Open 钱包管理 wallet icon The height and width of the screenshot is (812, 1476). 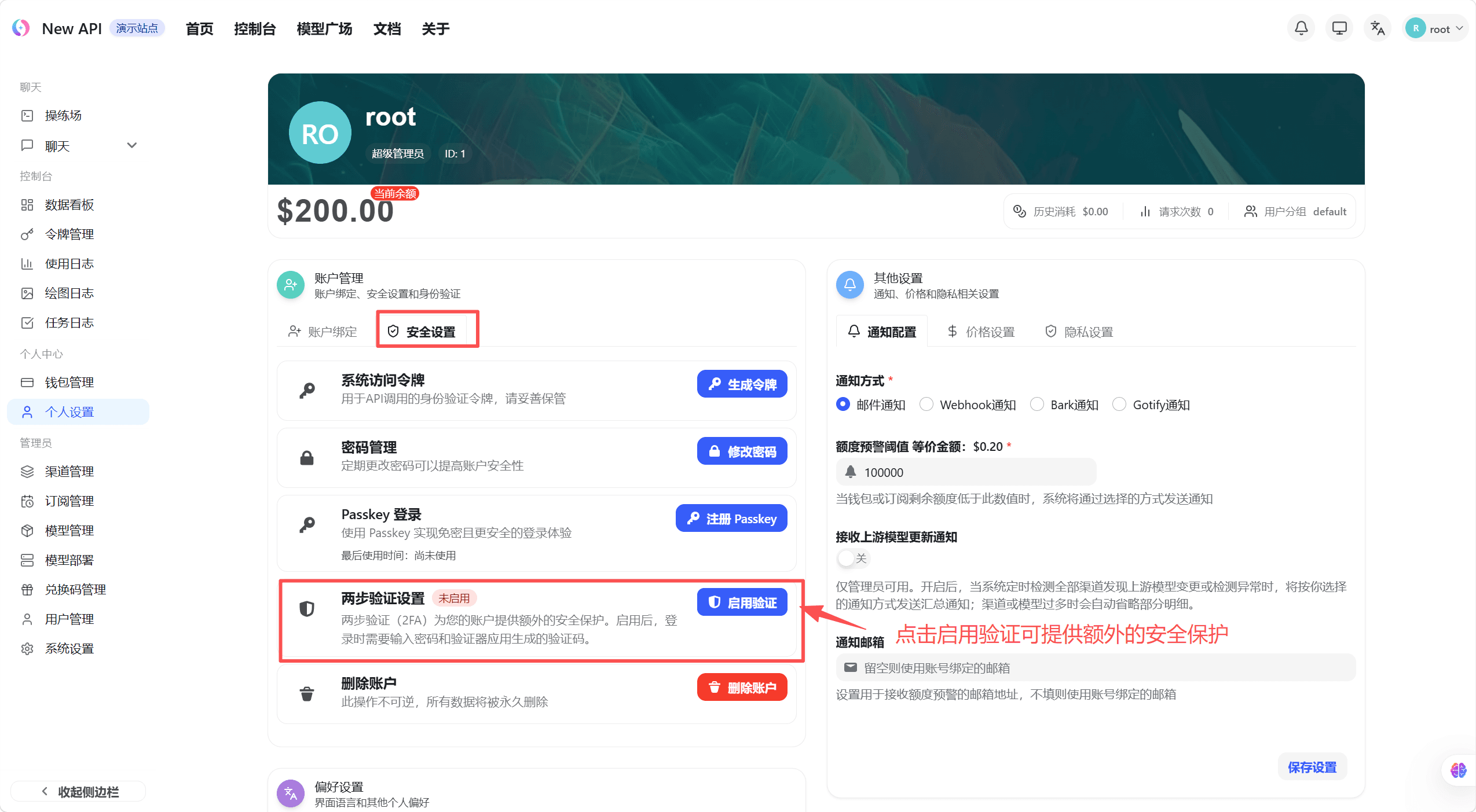pos(27,382)
